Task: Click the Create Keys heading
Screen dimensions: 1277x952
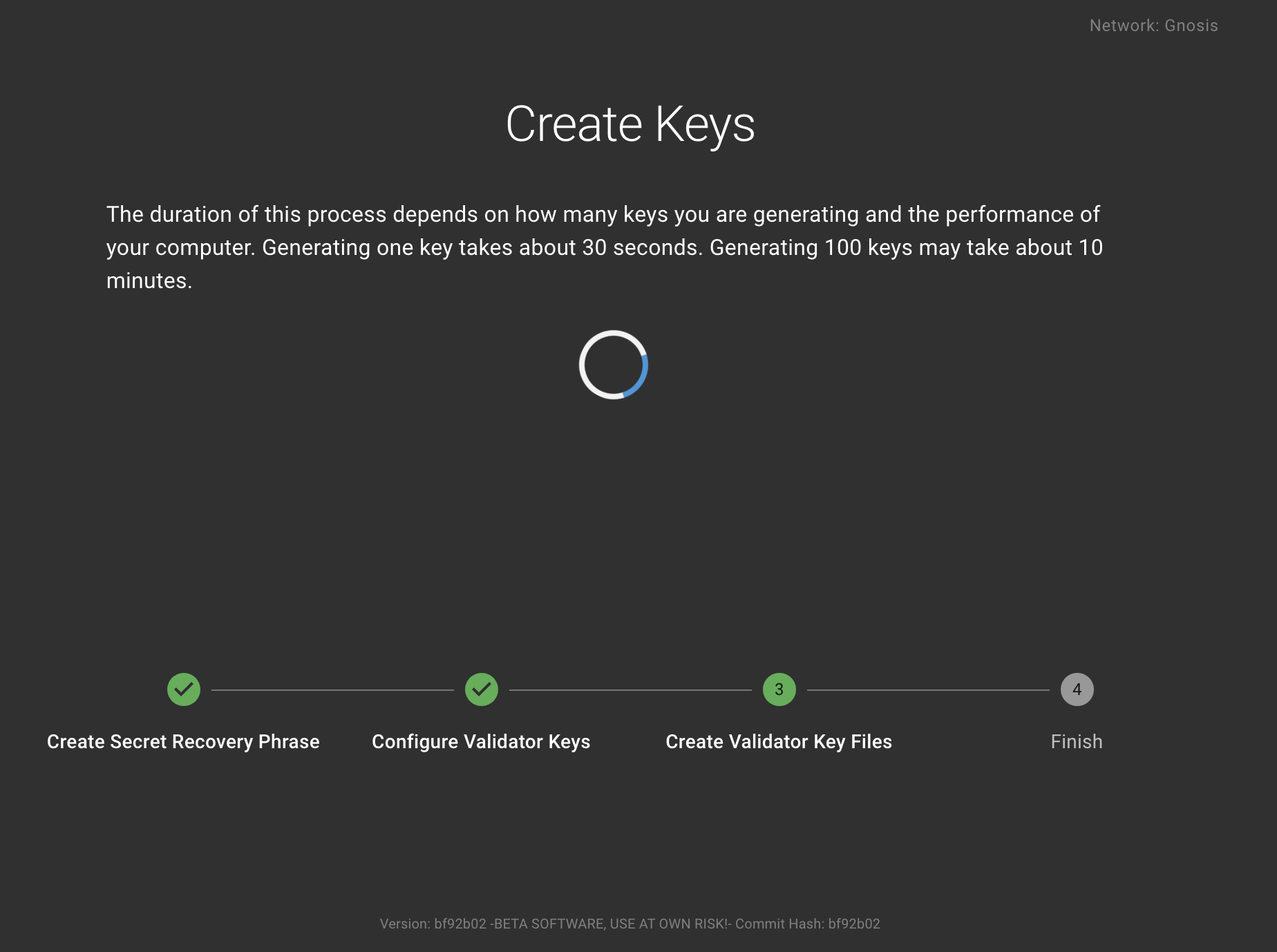Action: tap(630, 124)
